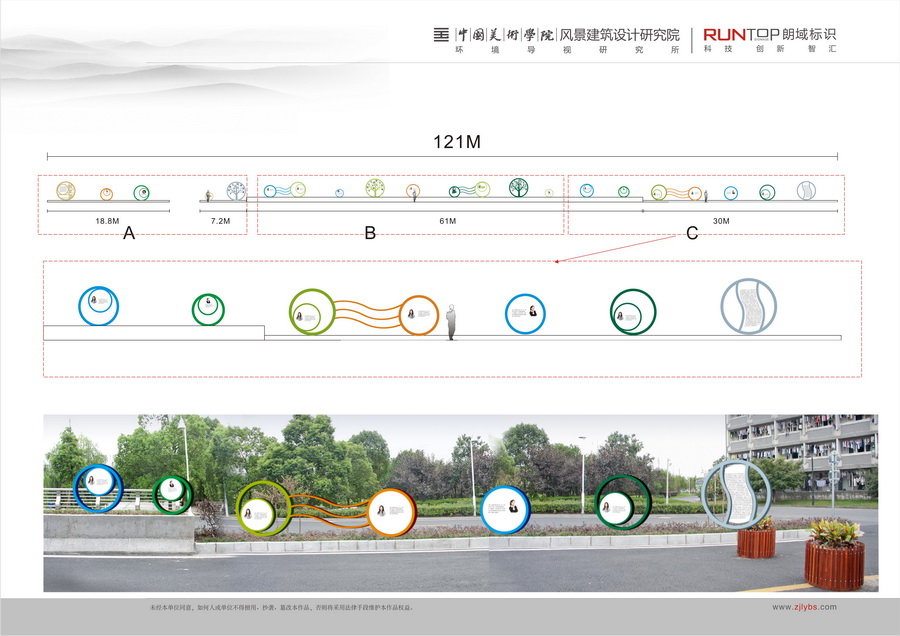Select the 30M dimension label
The width and height of the screenshot is (900, 636).
coord(721,220)
